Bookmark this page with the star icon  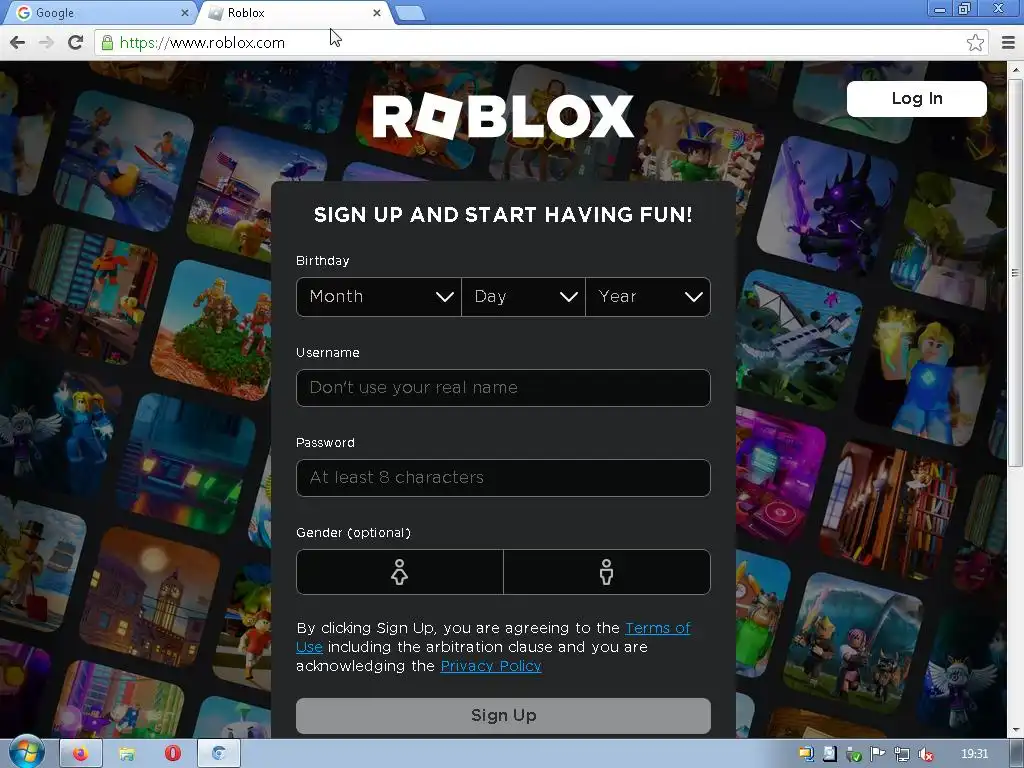[x=975, y=42]
